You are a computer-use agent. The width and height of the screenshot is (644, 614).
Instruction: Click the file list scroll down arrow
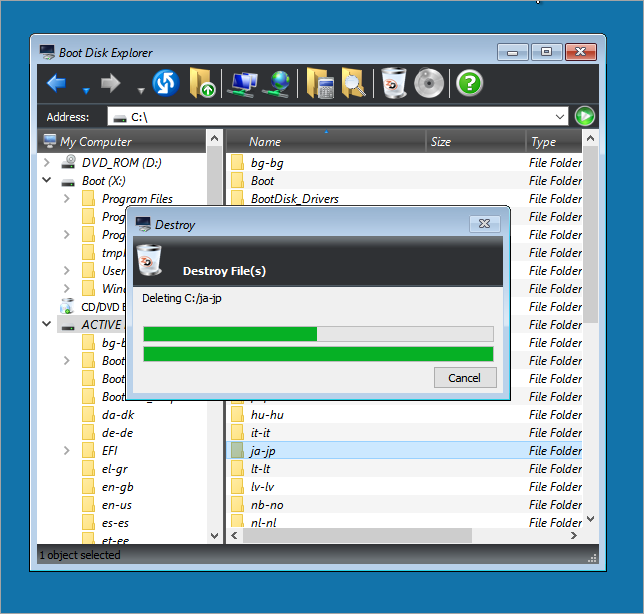pyautogui.click(x=591, y=519)
